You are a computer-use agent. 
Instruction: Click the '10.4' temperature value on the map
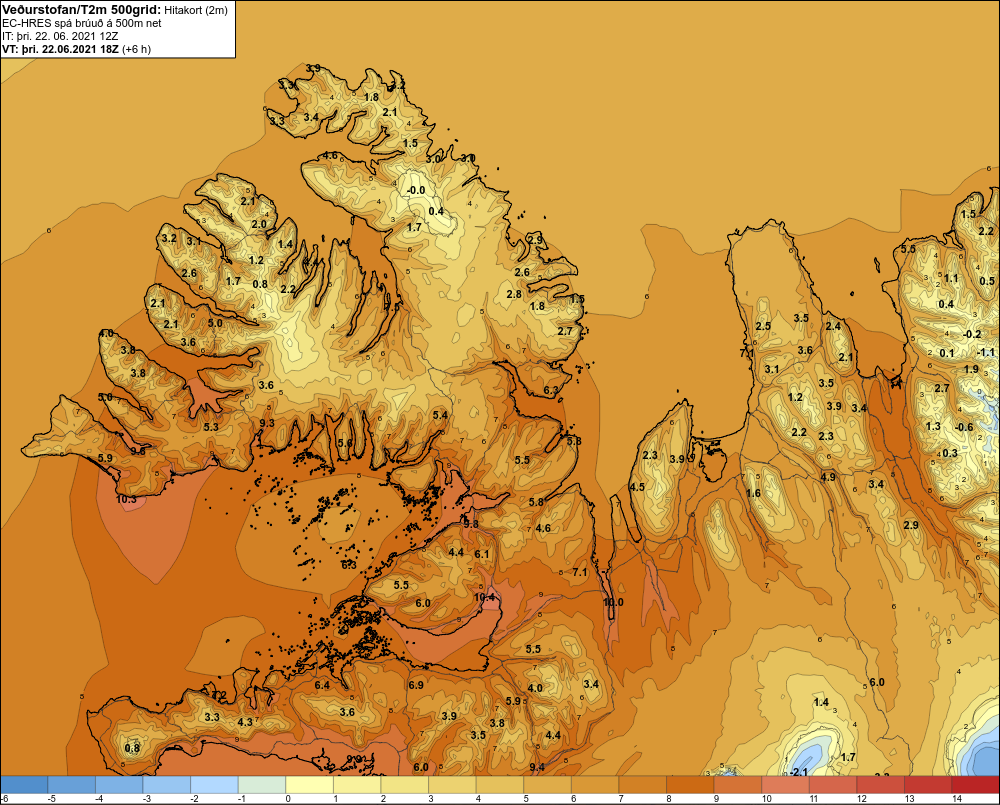coord(485,598)
